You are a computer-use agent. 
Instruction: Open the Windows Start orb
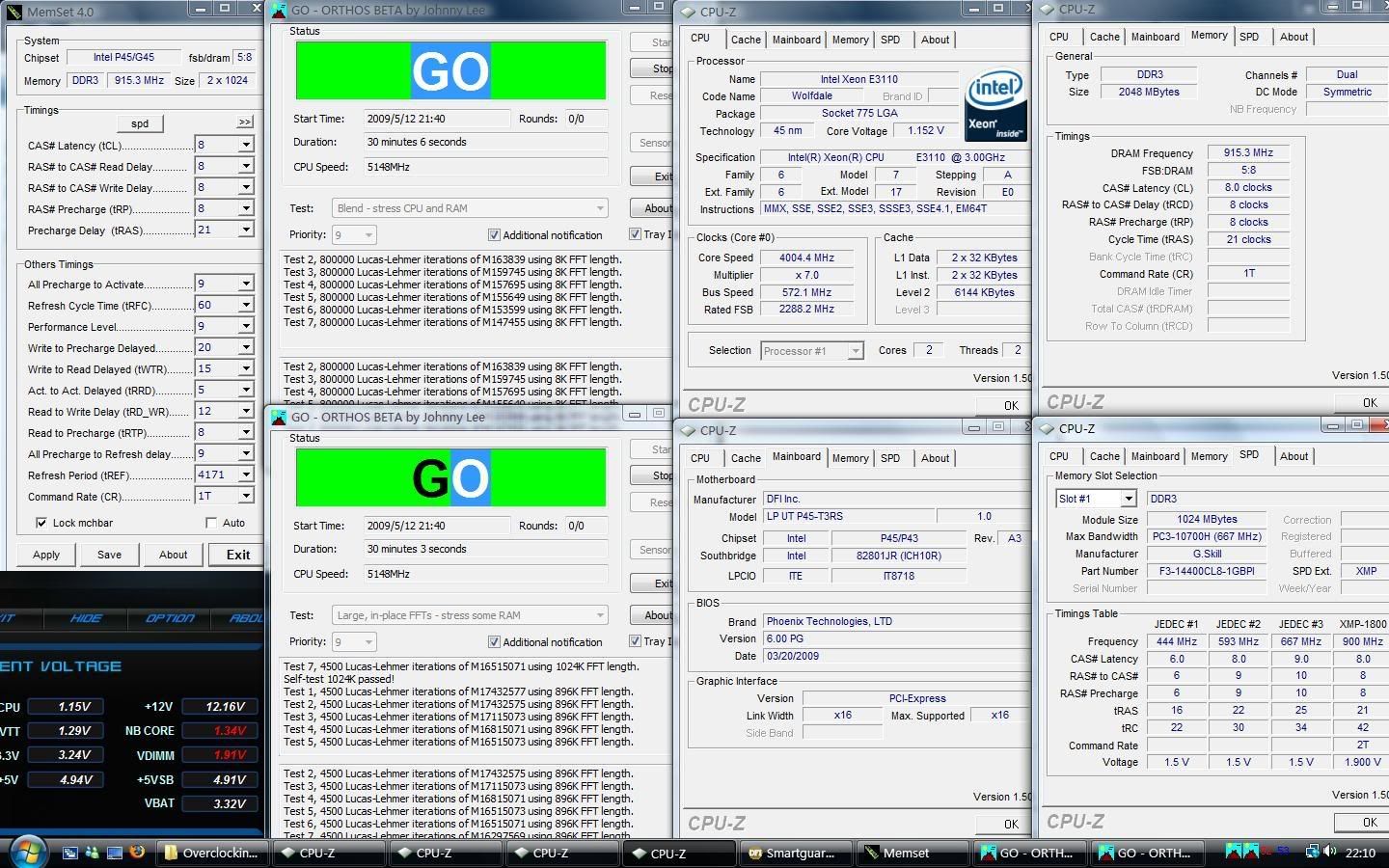(x=27, y=852)
